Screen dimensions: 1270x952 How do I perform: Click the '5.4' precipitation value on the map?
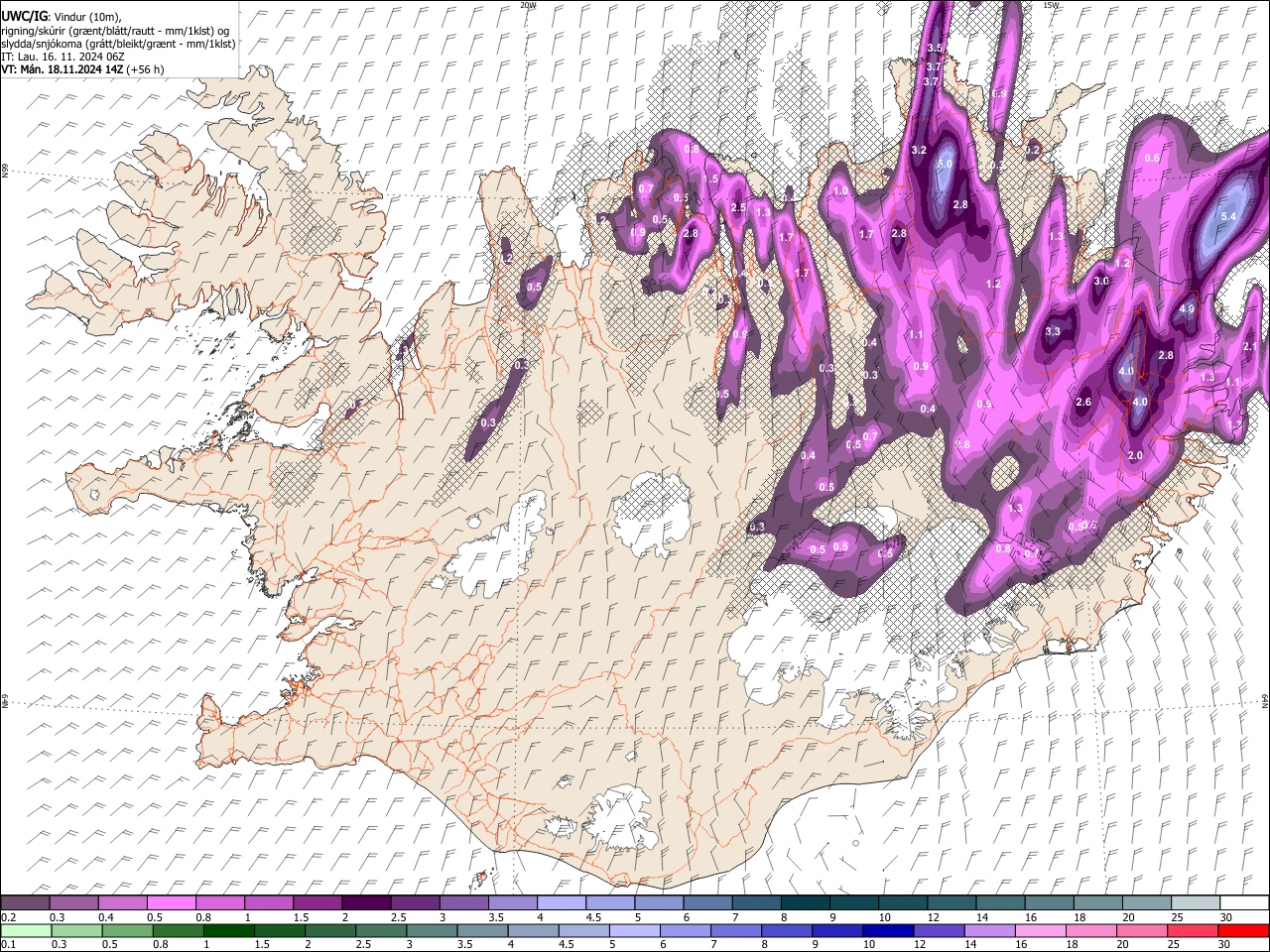tap(1227, 216)
